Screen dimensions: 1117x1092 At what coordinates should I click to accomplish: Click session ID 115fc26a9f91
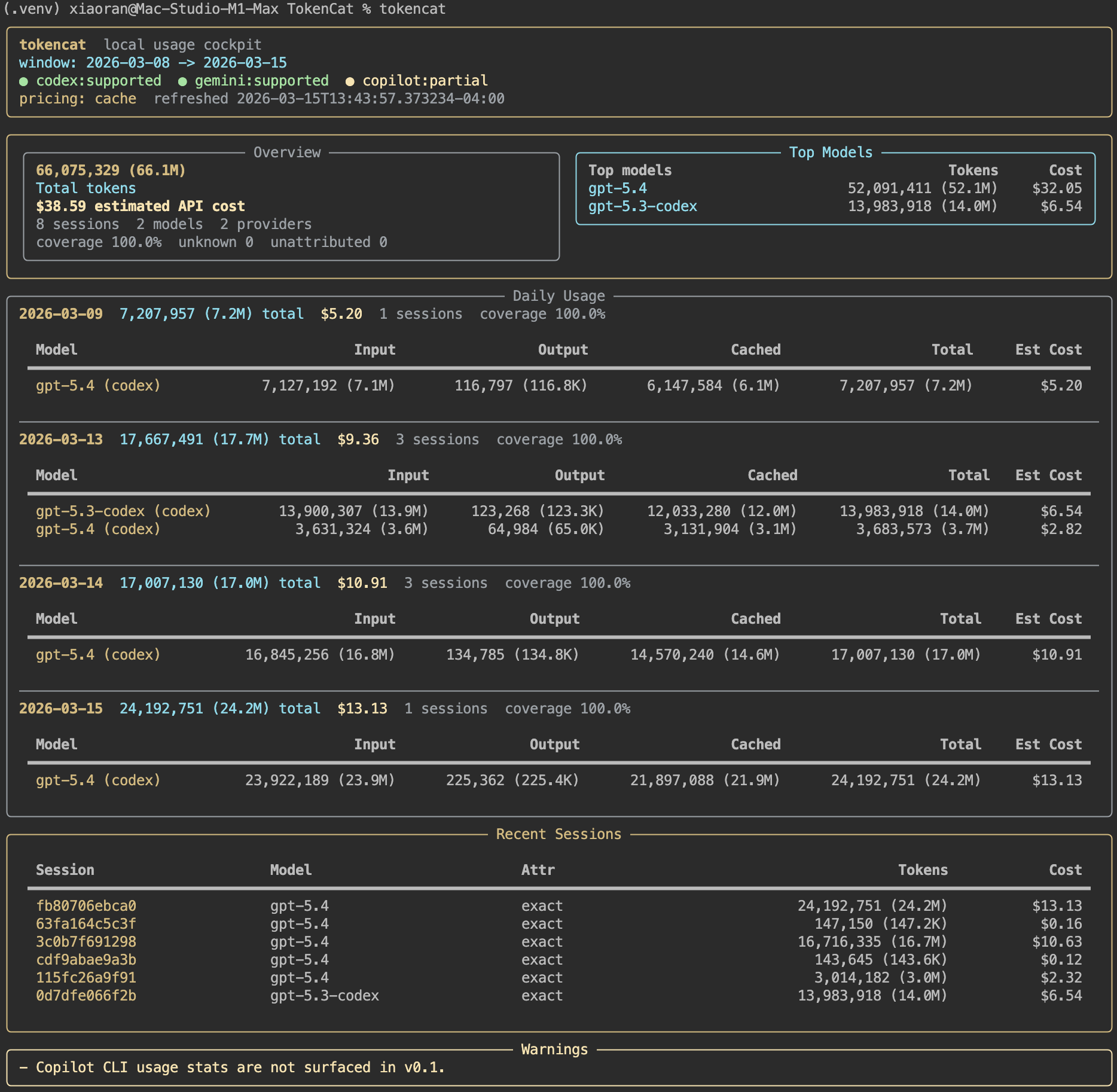[86, 978]
